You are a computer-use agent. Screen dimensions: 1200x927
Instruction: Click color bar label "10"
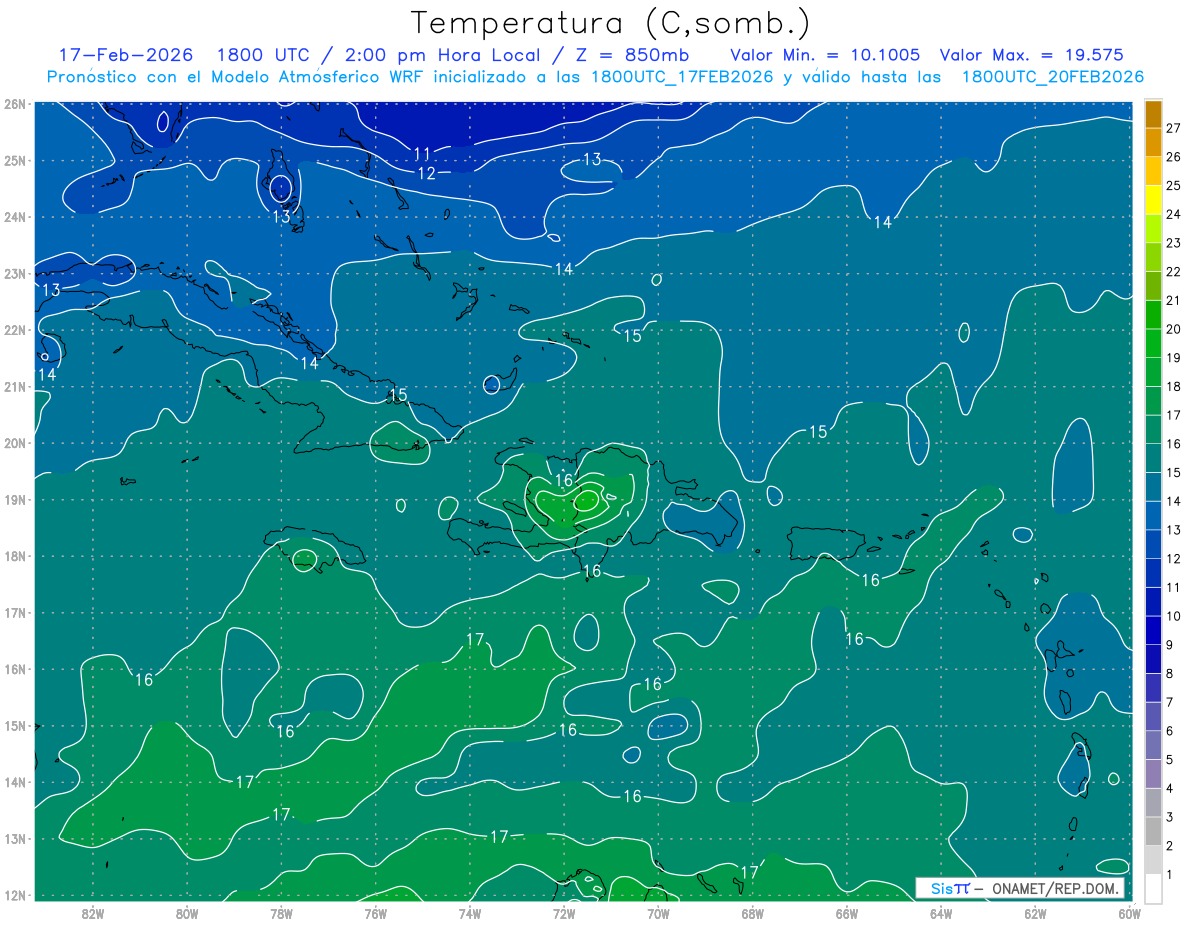pyautogui.click(x=1173, y=617)
